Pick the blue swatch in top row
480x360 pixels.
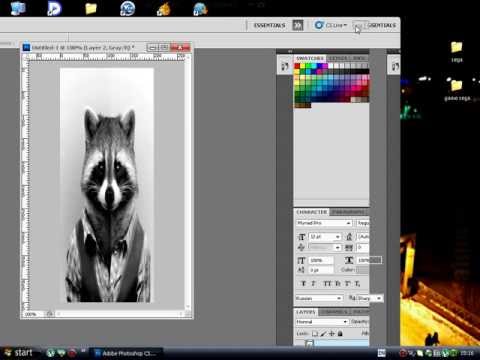[320, 66]
